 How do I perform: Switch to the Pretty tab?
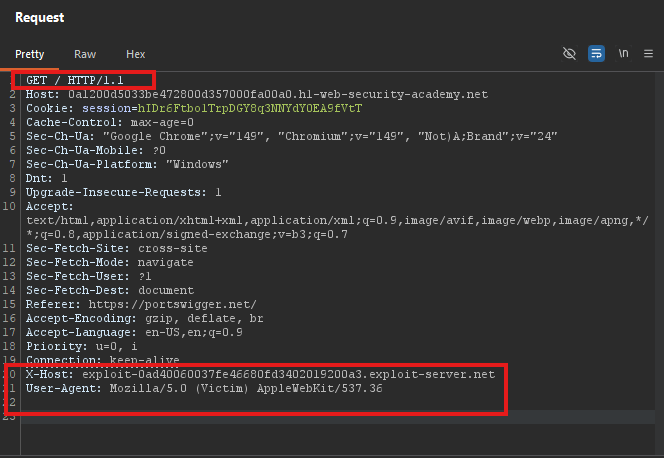point(30,54)
